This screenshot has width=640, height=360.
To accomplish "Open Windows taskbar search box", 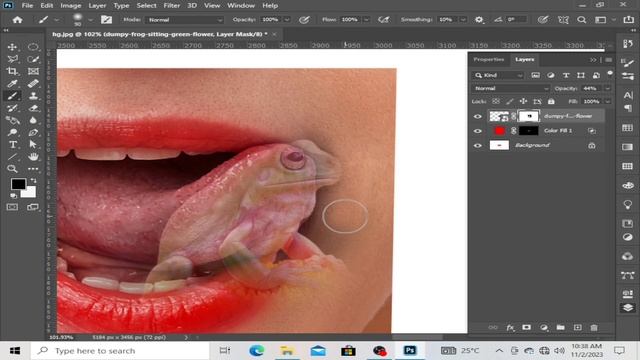I will [120, 351].
